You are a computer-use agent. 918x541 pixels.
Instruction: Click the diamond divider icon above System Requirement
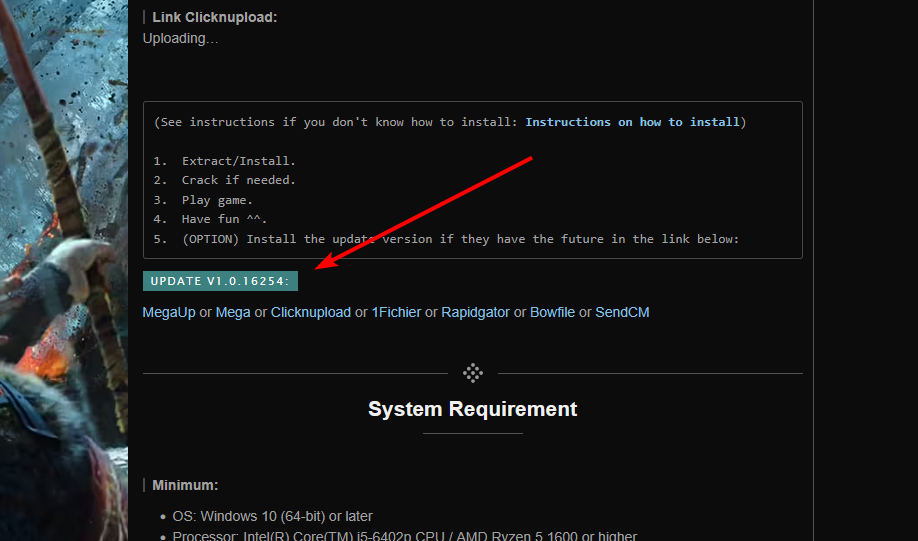tap(473, 373)
